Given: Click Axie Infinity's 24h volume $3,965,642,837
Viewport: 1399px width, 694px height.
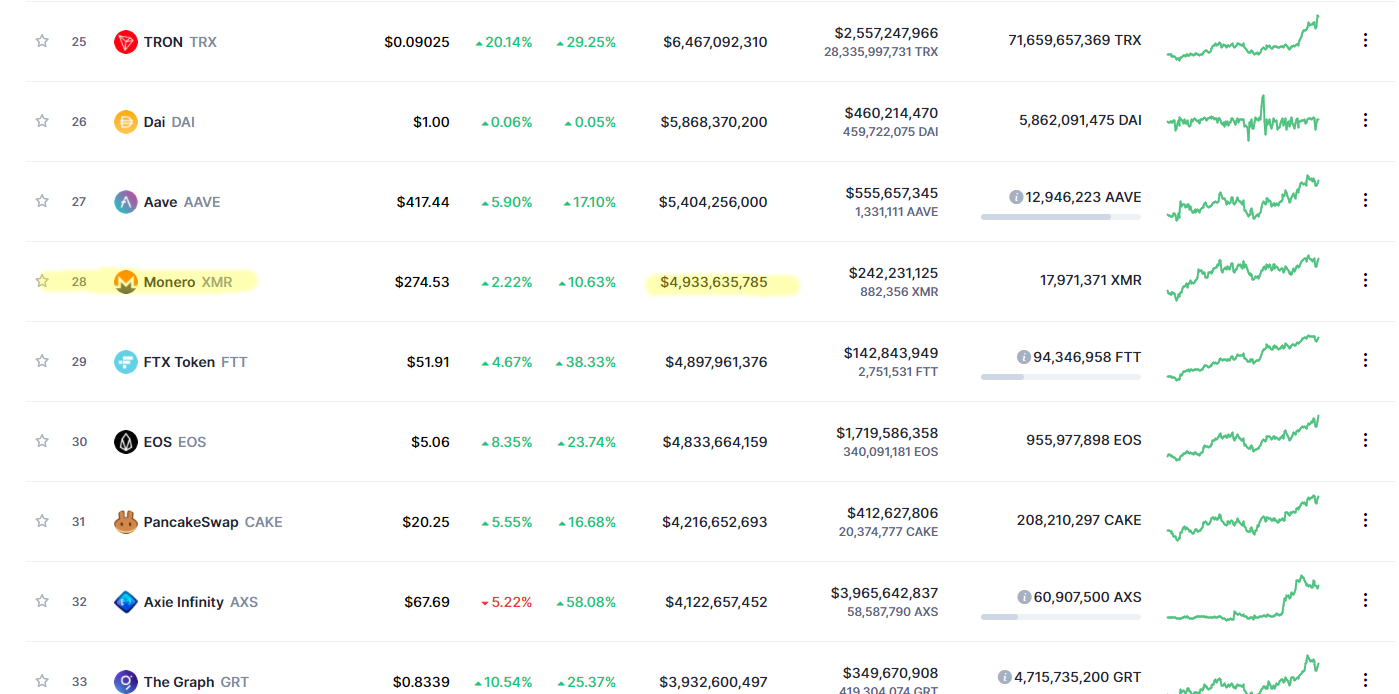Looking at the screenshot, I should (x=884, y=593).
